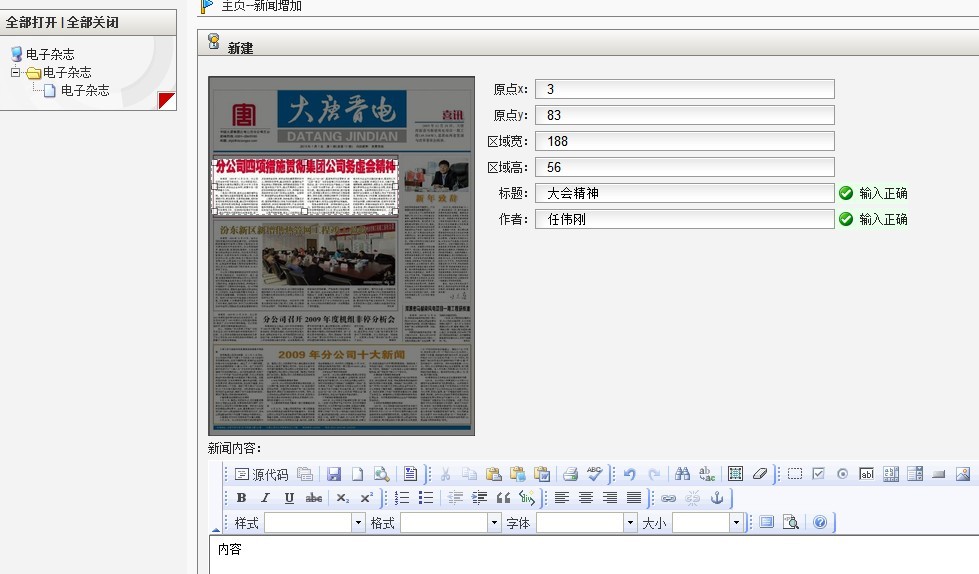Insert an anchor with the anchor icon
The width and height of the screenshot is (979, 574).
[717, 498]
